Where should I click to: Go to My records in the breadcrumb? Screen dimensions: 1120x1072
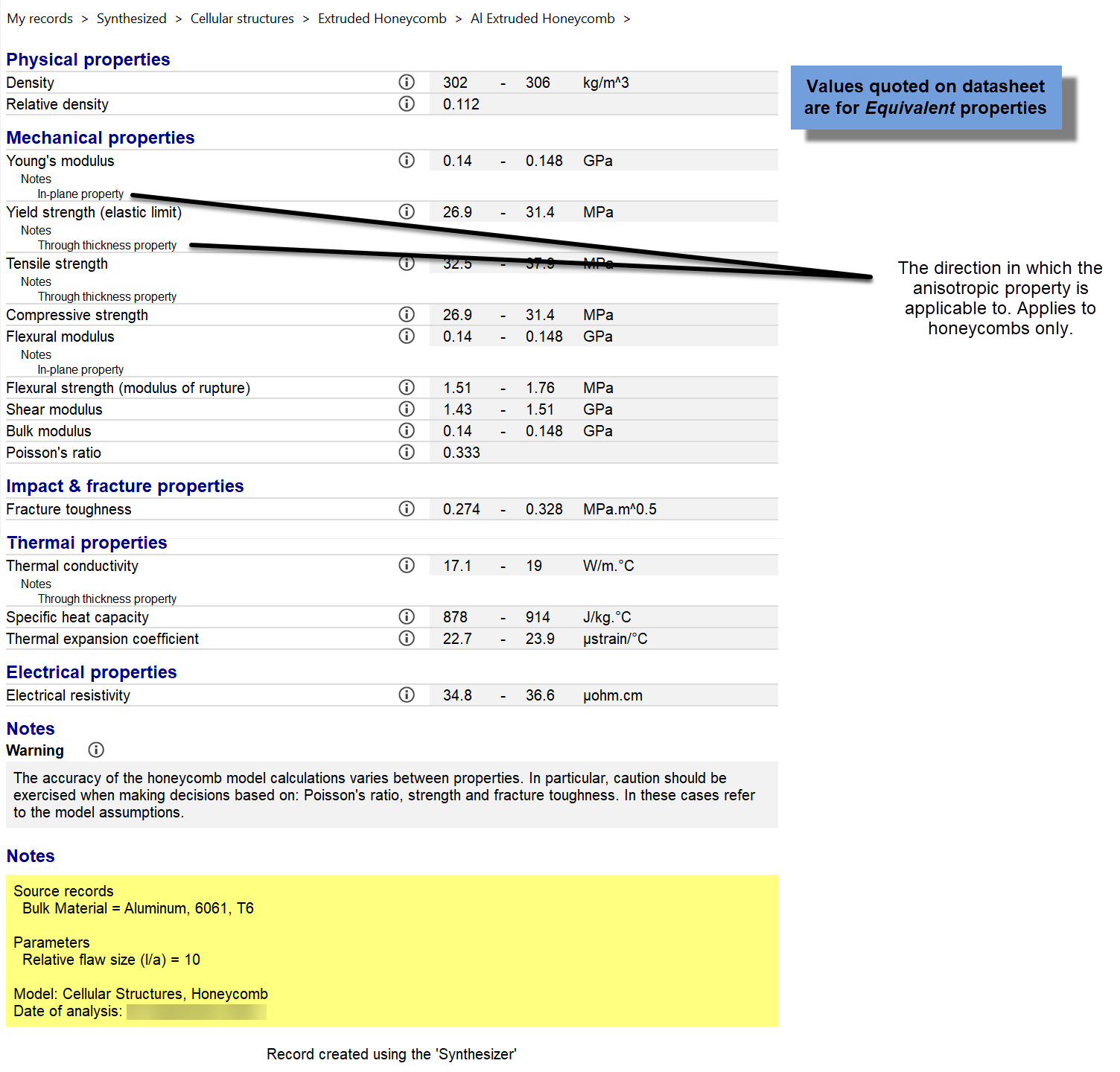point(40,19)
